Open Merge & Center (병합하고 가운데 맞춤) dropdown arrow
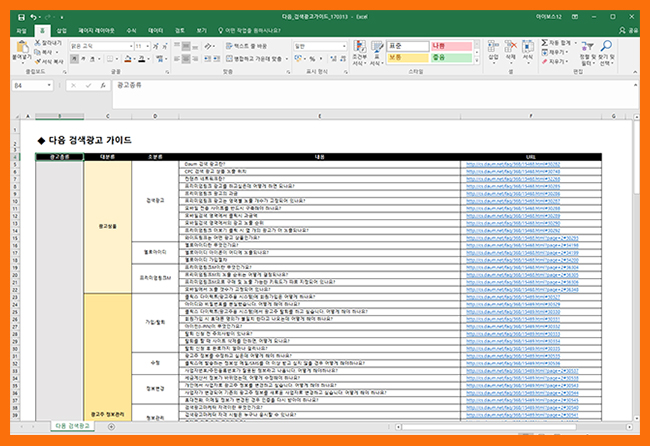Viewport: 650px width, 446px height. 287,59
